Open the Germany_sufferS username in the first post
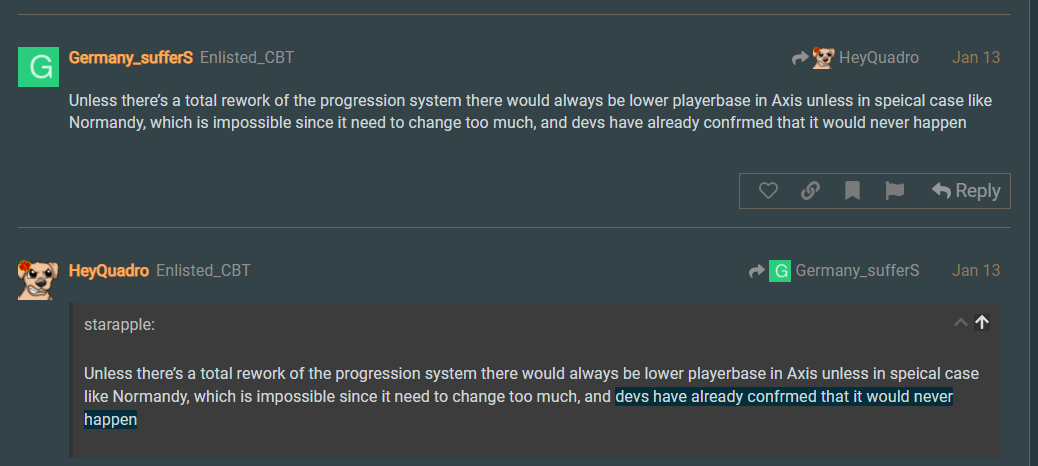Screen dimensions: 1038x466 coord(130,57)
